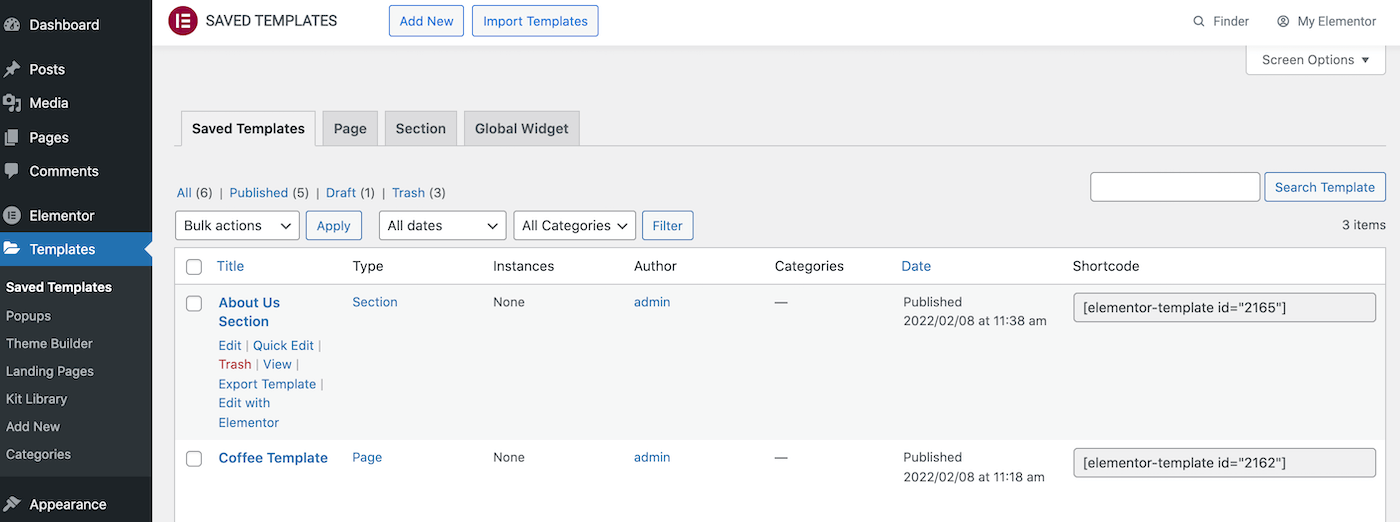
Task: Click the template search input field
Action: coord(1174,187)
